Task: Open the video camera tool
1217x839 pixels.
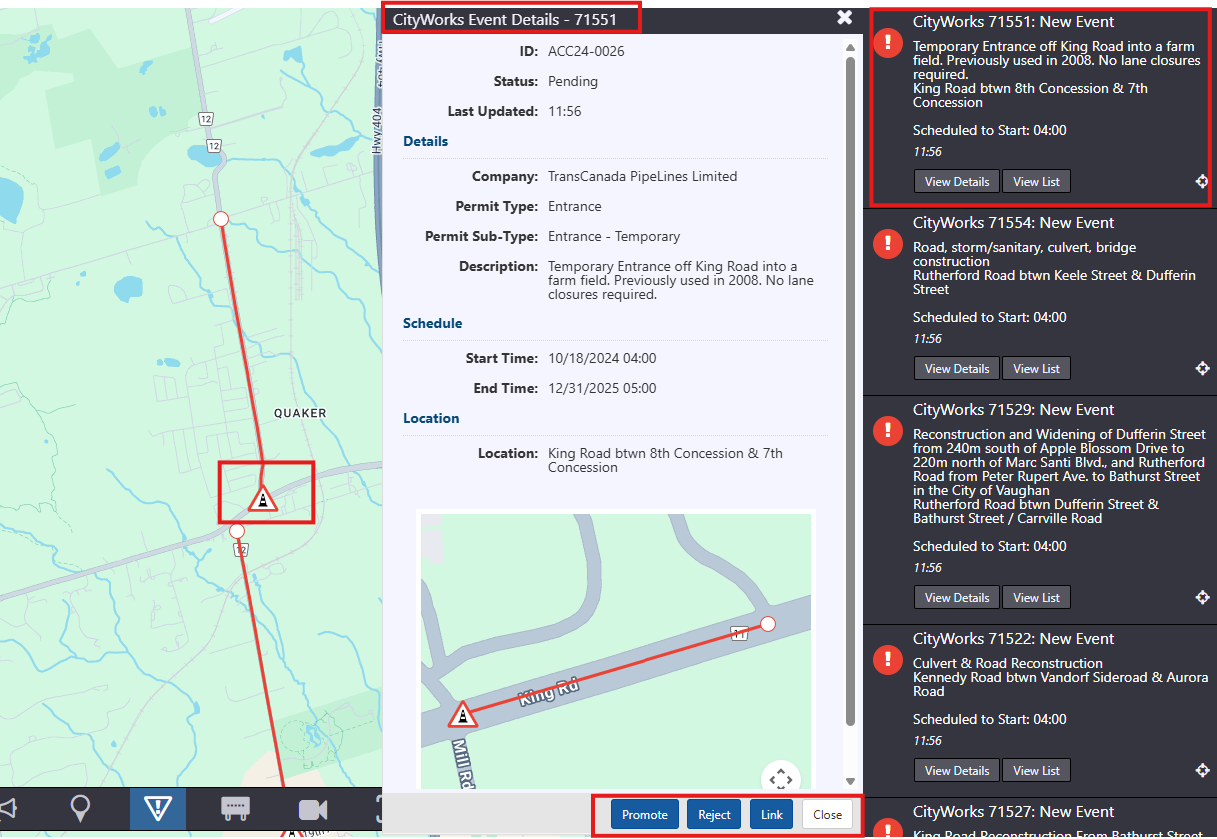Action: tap(313, 808)
